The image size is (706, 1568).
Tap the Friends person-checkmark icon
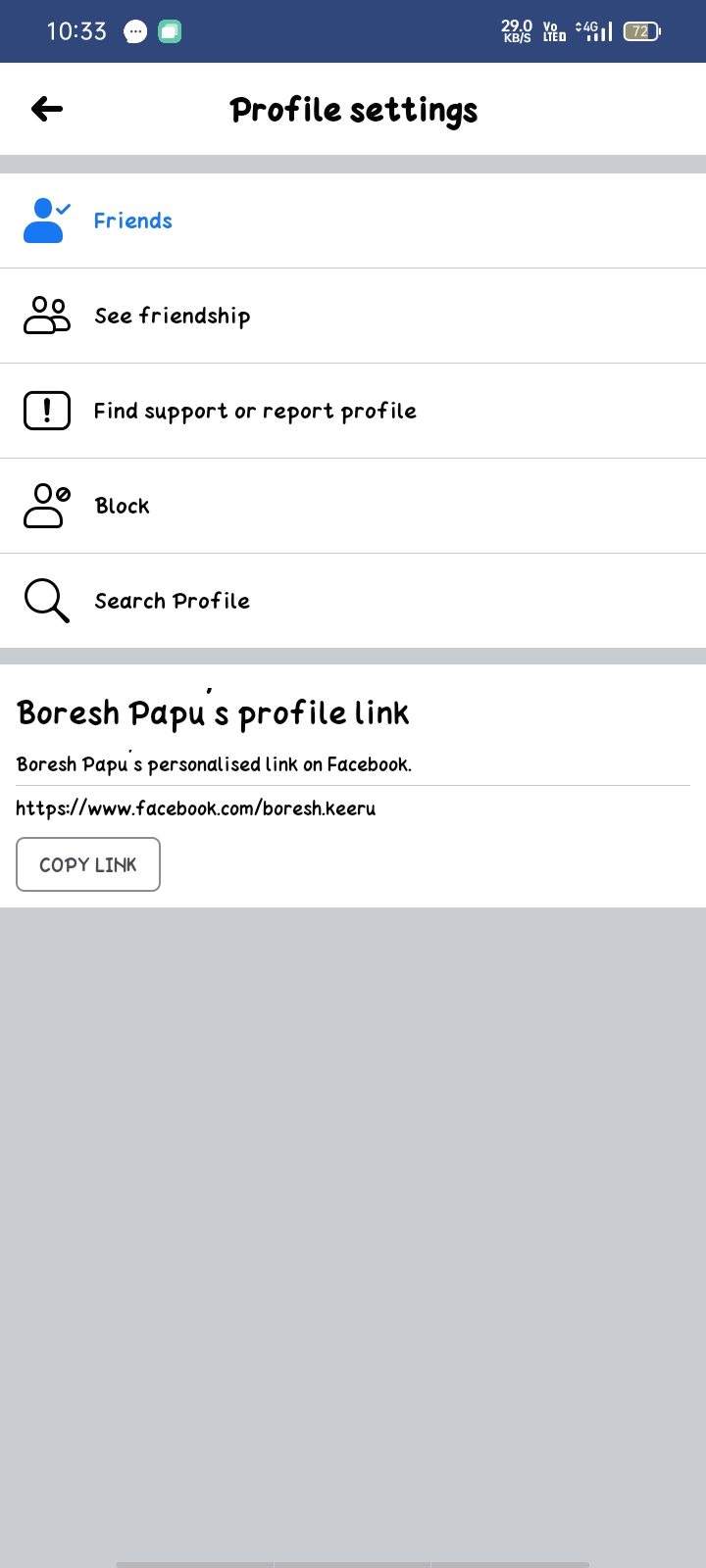[46, 220]
